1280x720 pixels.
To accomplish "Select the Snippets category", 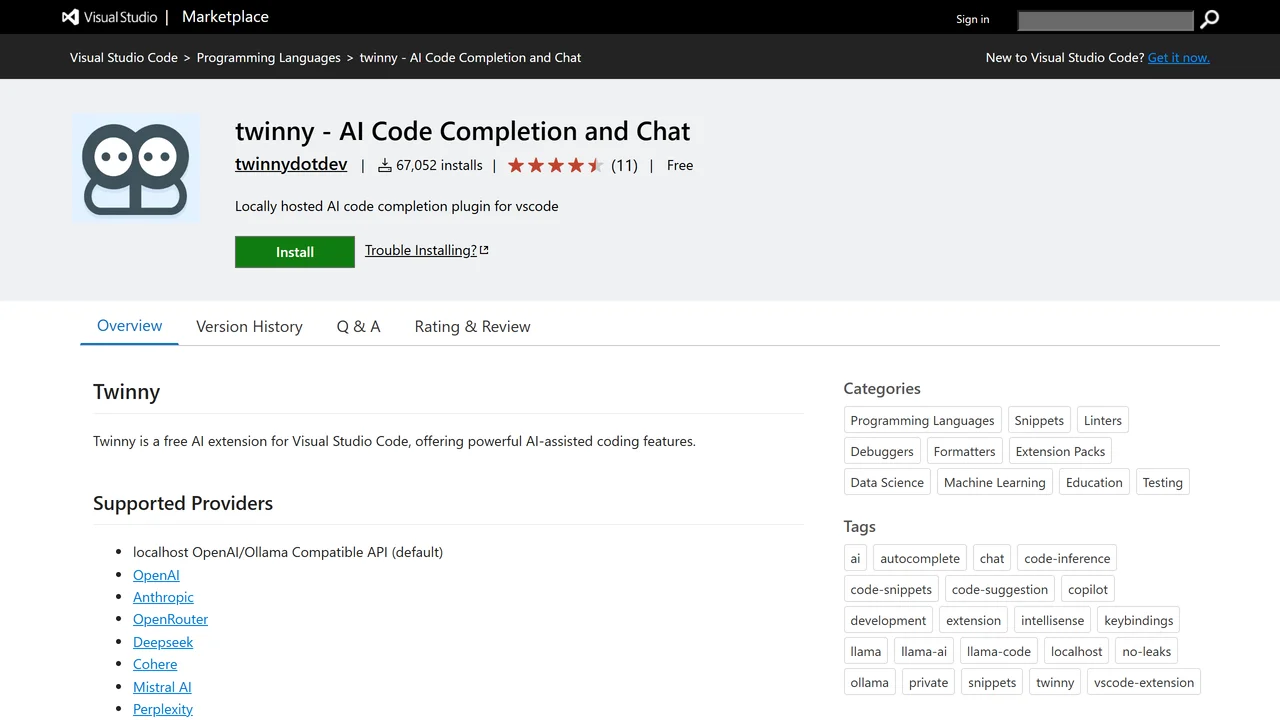I will click(x=1039, y=420).
